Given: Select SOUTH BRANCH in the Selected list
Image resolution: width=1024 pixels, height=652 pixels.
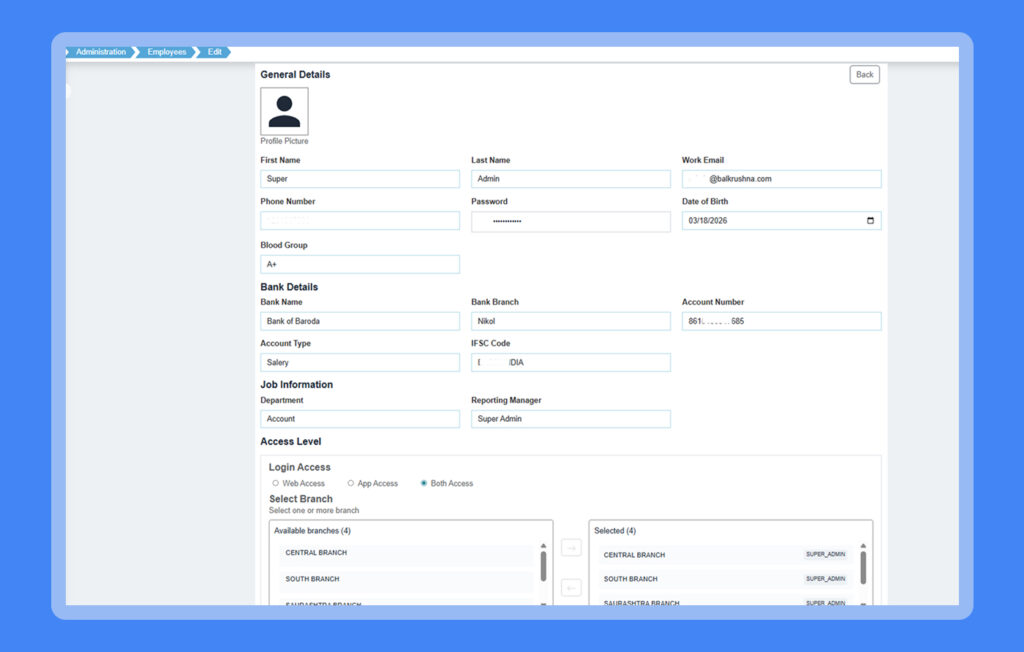Looking at the screenshot, I should (725, 579).
